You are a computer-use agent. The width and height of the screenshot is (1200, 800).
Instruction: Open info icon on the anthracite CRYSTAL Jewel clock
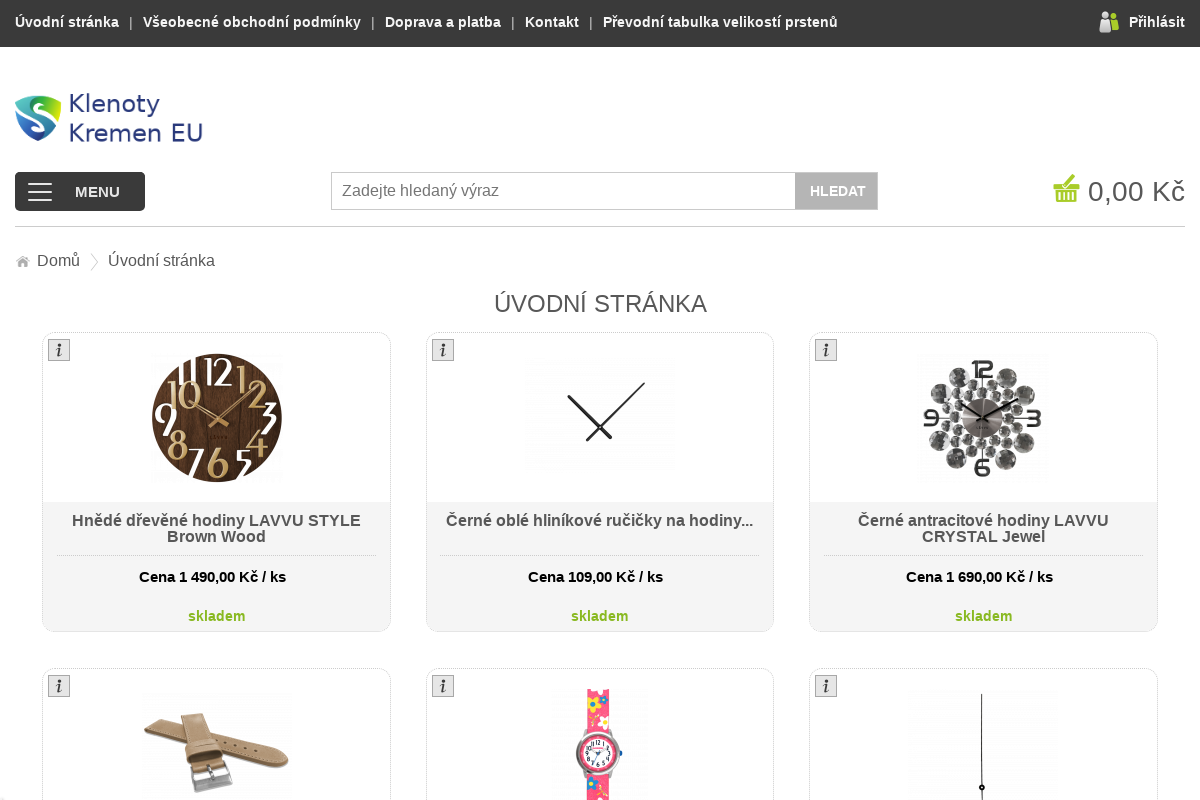click(x=825, y=349)
